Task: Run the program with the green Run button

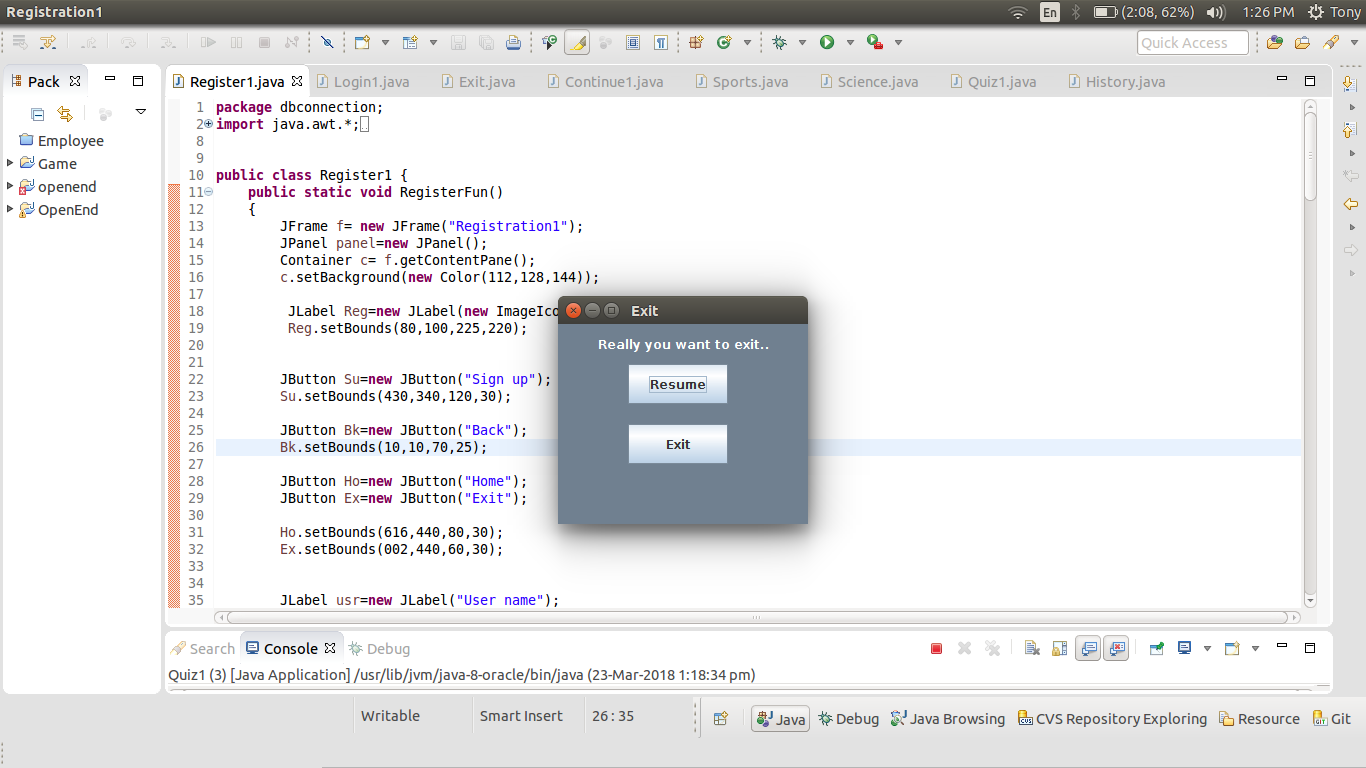Action: point(827,42)
